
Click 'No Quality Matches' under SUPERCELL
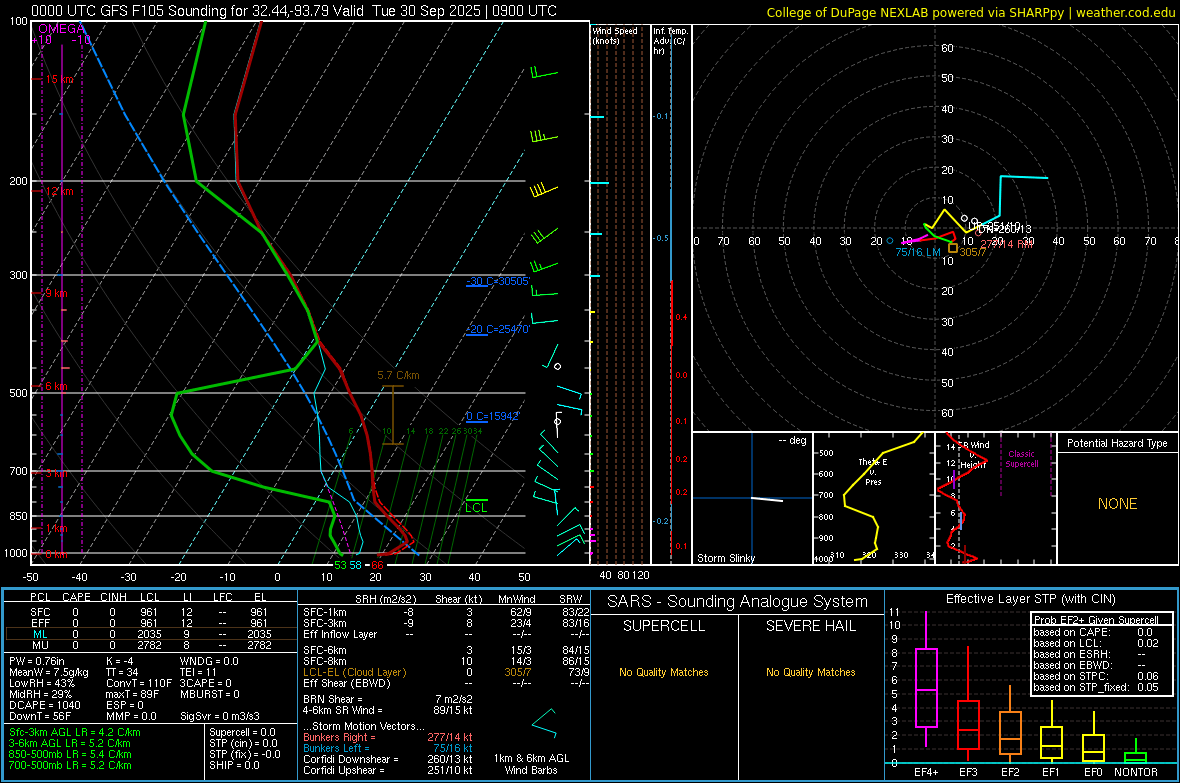click(664, 672)
